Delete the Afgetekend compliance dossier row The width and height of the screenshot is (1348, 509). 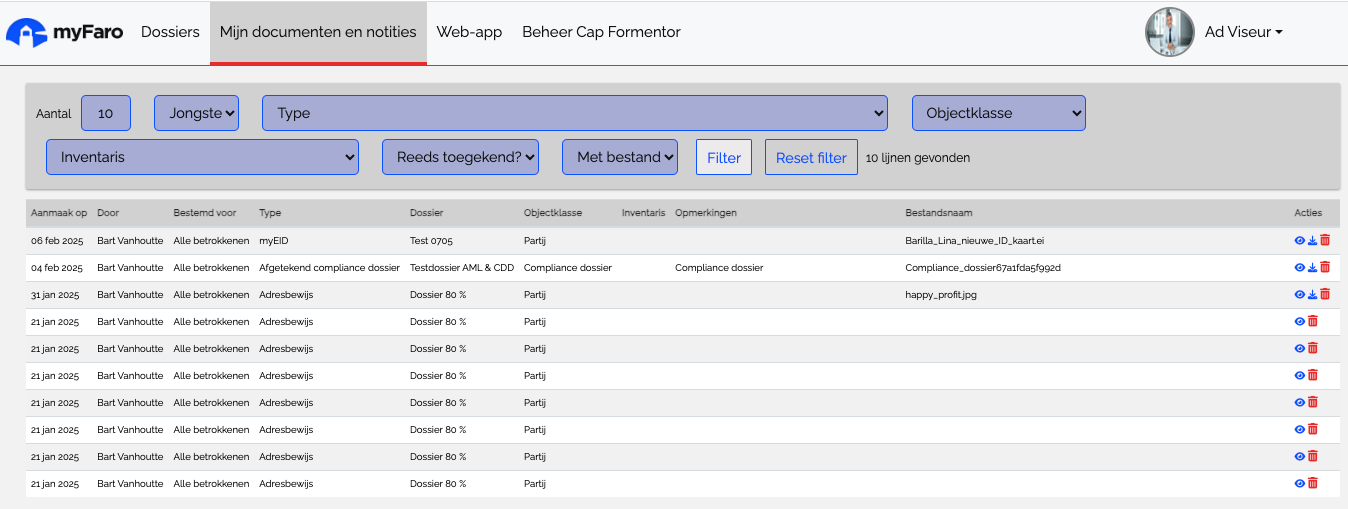(1325, 267)
